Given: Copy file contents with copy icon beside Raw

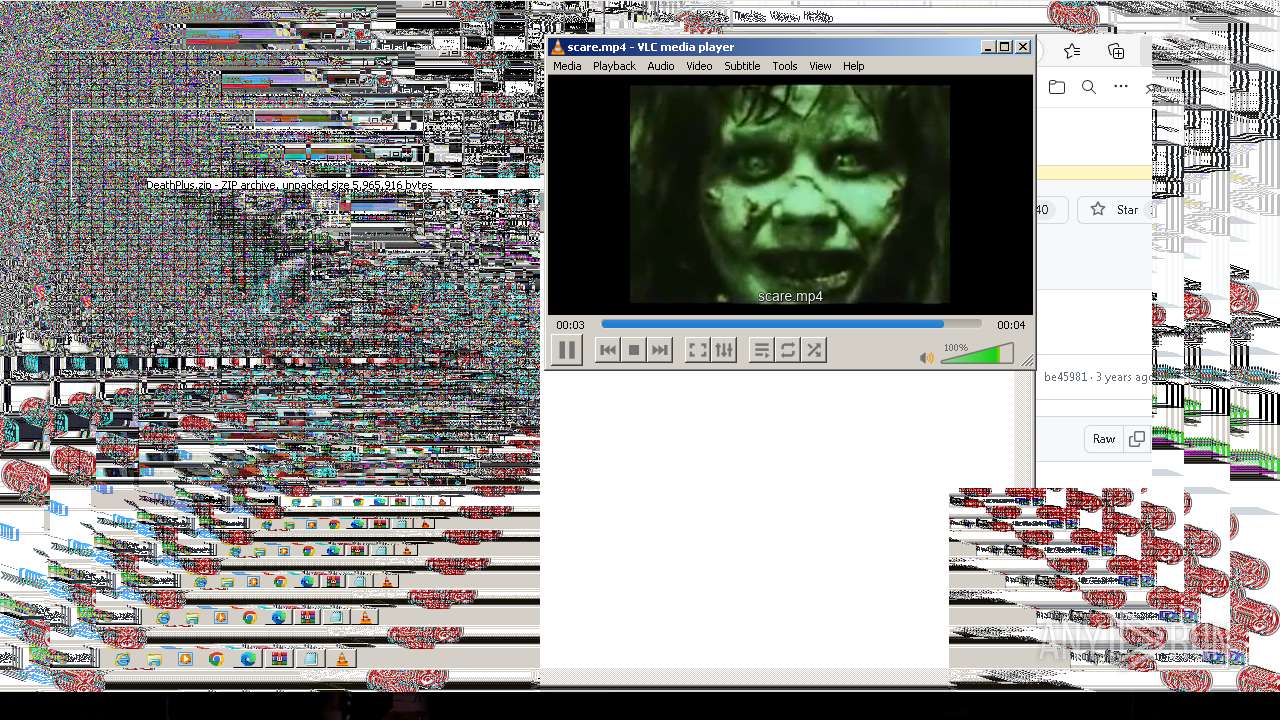Looking at the screenshot, I should (x=1136, y=439).
